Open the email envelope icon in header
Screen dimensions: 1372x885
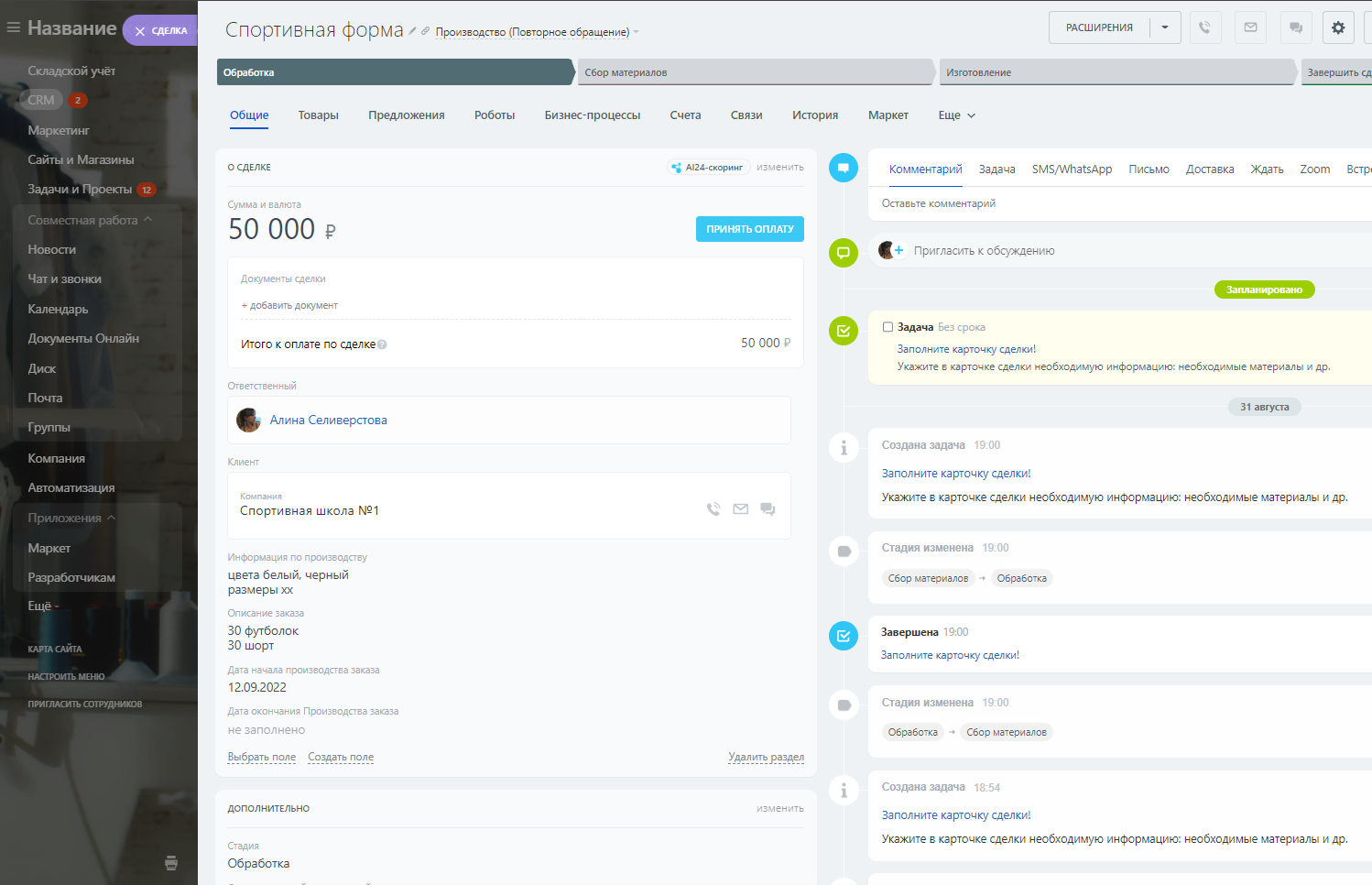(x=1250, y=27)
